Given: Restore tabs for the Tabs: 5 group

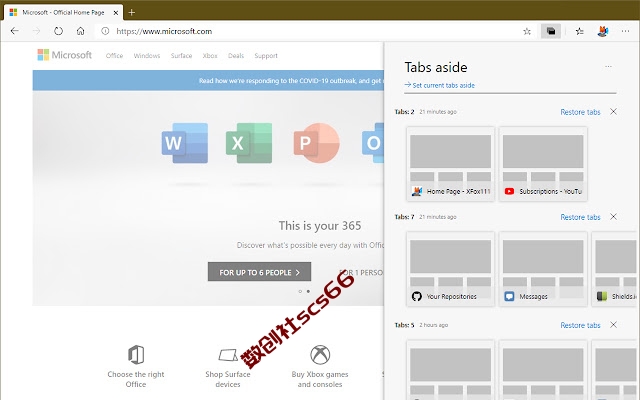Looking at the screenshot, I should coord(580,325).
